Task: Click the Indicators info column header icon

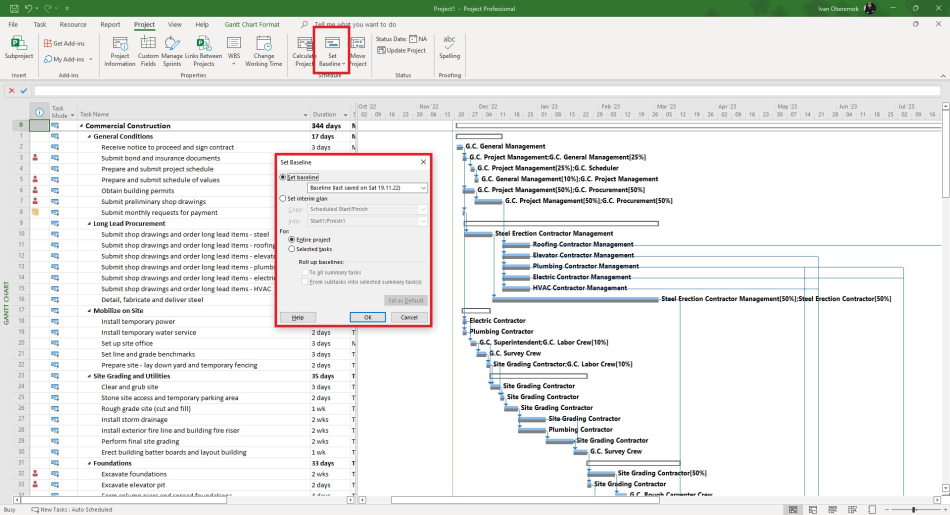Action: click(x=39, y=112)
